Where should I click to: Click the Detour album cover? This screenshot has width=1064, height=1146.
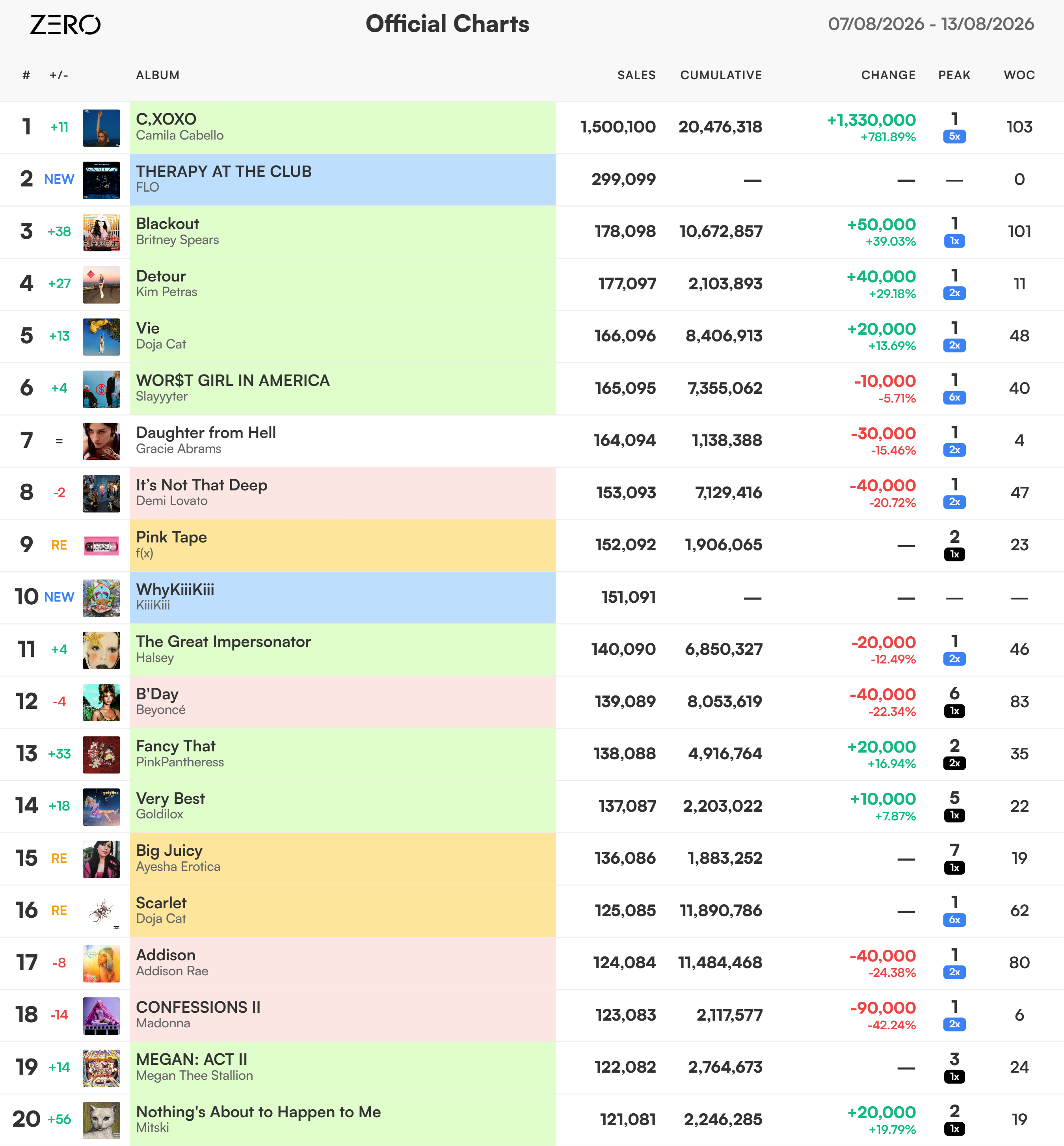tap(101, 285)
